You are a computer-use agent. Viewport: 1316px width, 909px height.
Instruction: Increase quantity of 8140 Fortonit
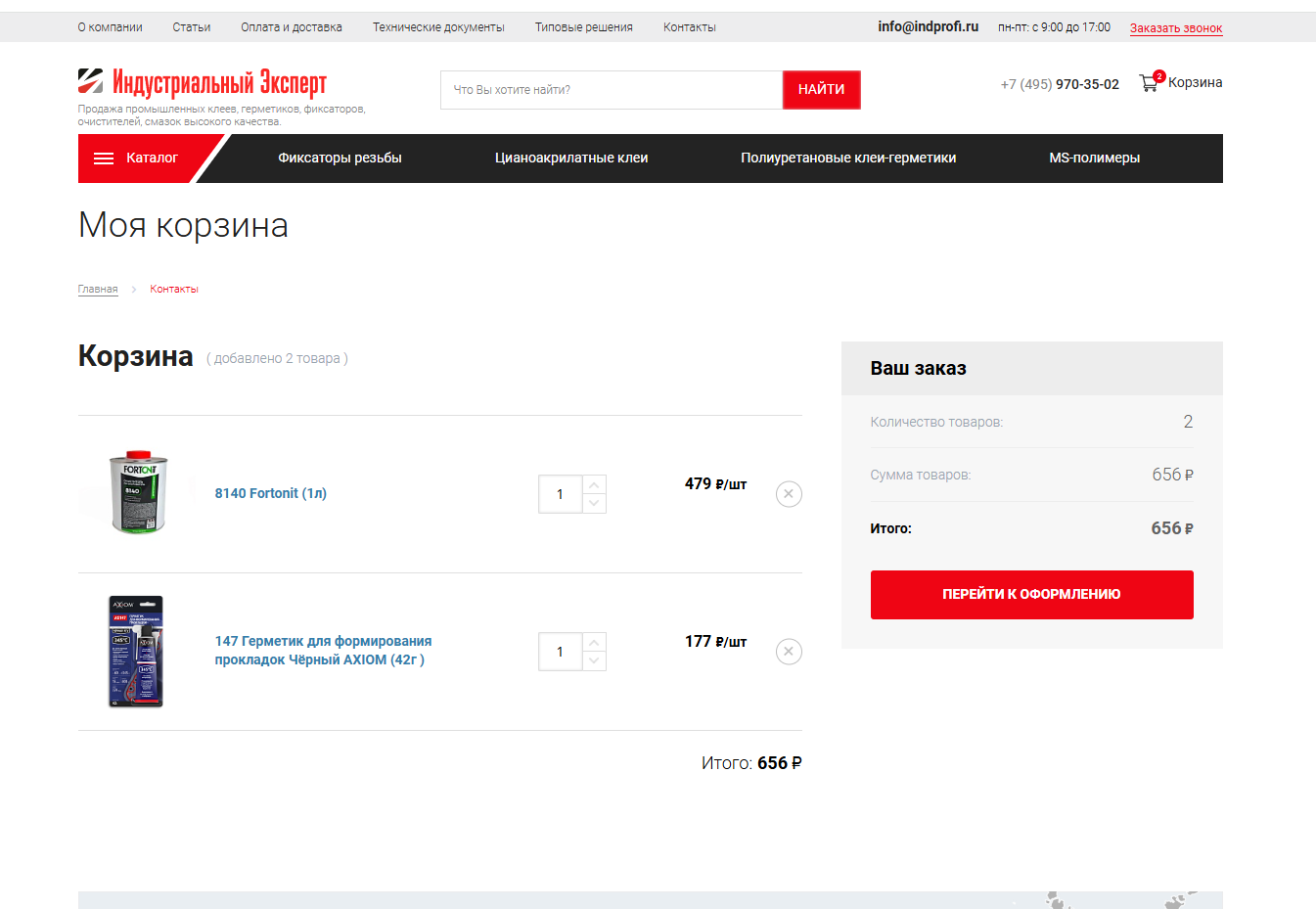[x=594, y=485]
